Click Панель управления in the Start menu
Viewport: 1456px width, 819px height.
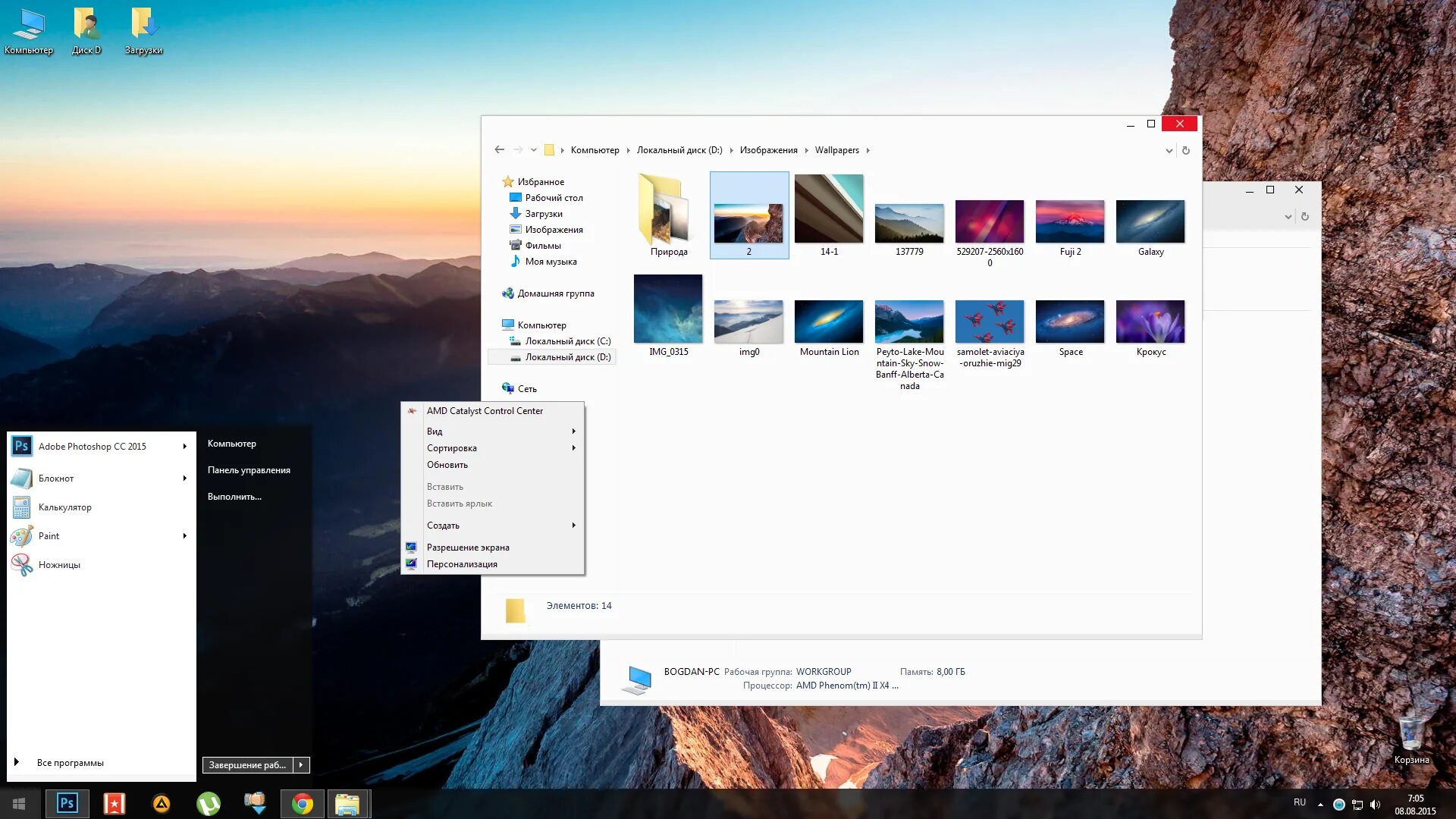click(x=249, y=470)
